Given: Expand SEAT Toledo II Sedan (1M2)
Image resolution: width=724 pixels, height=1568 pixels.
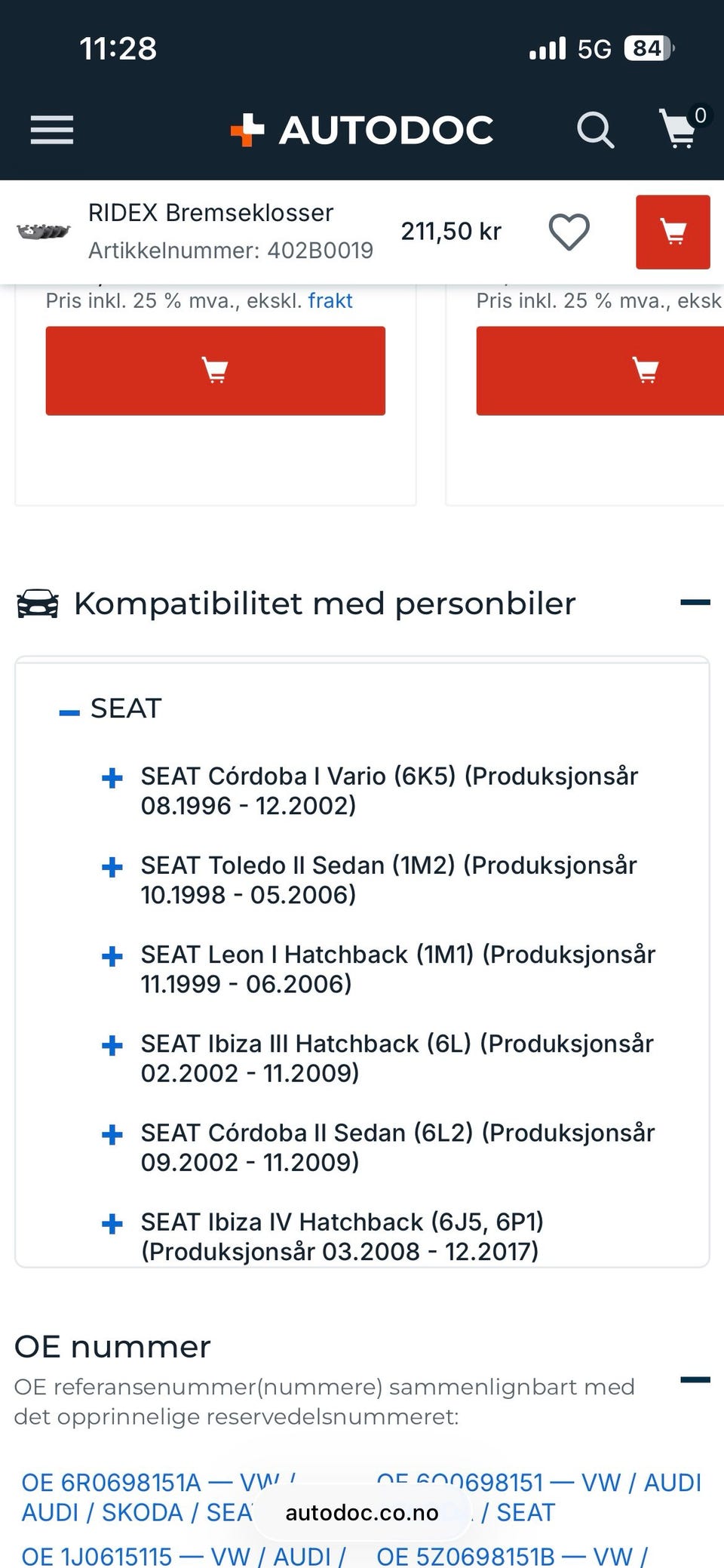Looking at the screenshot, I should (112, 867).
